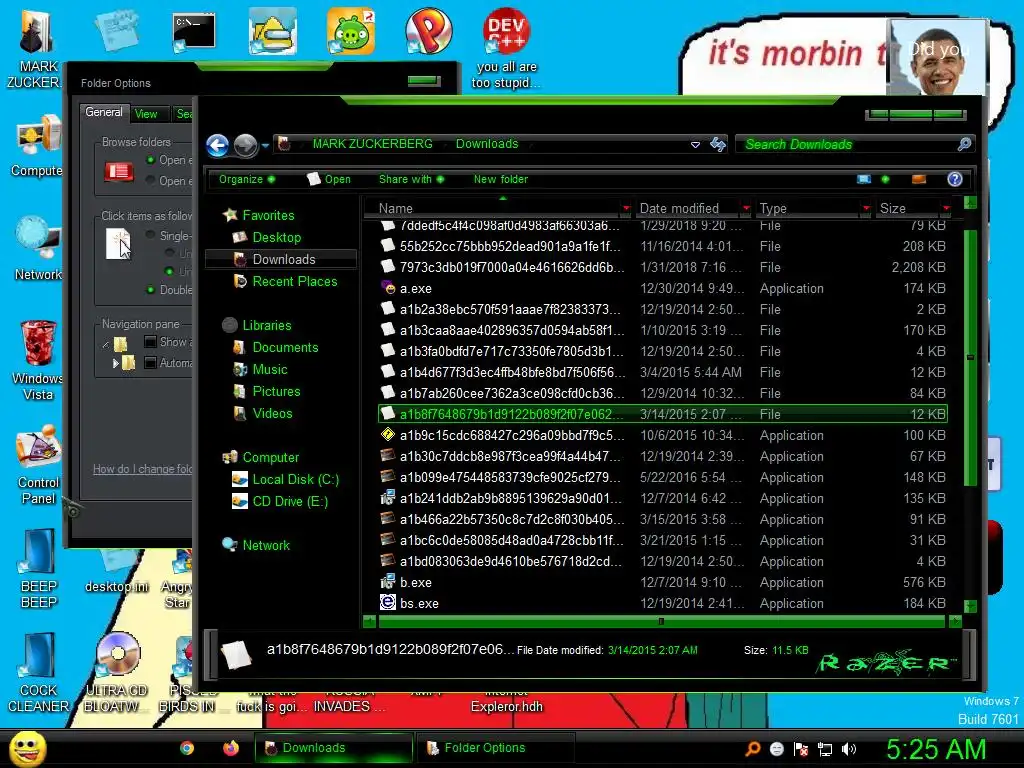The image size is (1024, 768).
Task: Open recent locations dropdown beside forward arrow
Action: tap(265, 146)
